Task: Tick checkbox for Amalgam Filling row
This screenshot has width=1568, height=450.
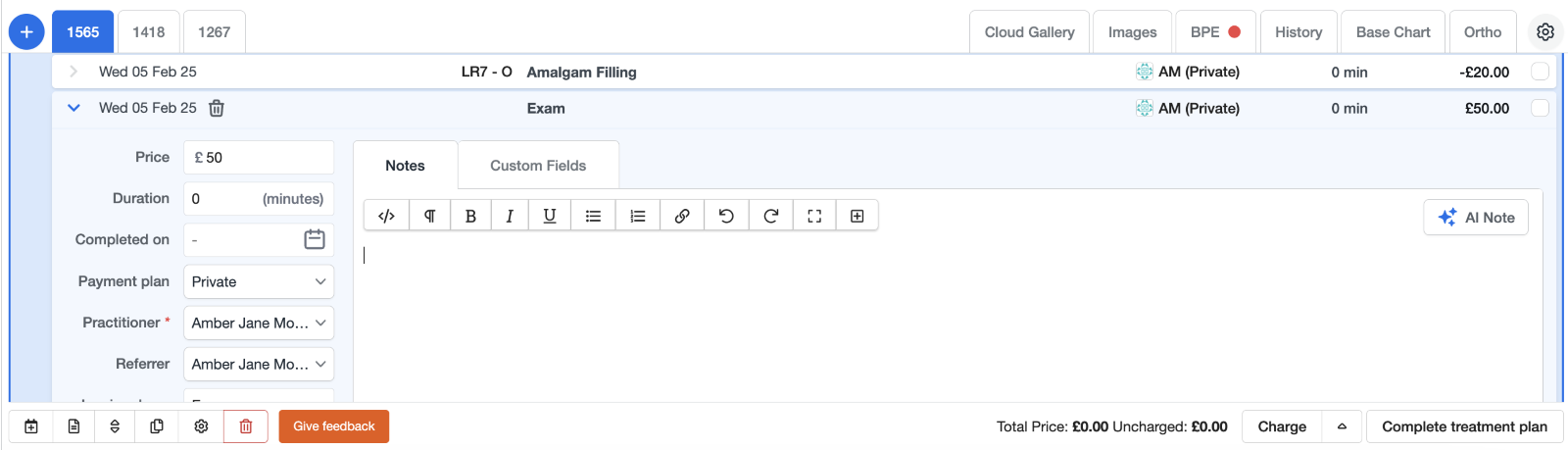Action: (1540, 72)
